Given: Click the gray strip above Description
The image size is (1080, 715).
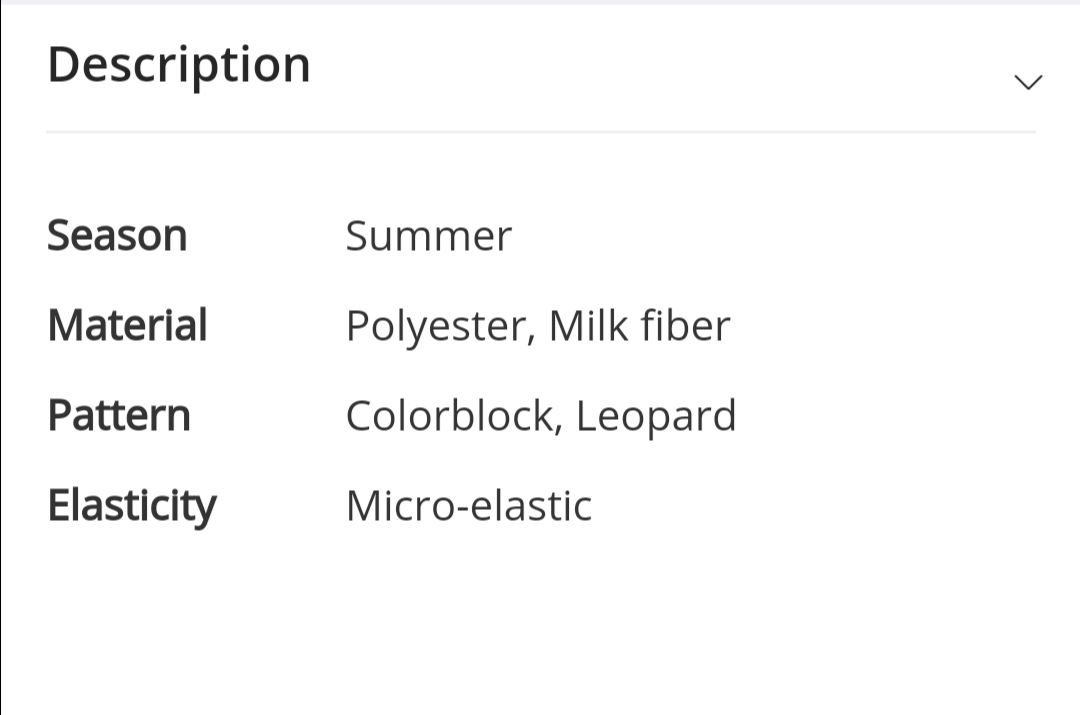Looking at the screenshot, I should [x=540, y=2].
